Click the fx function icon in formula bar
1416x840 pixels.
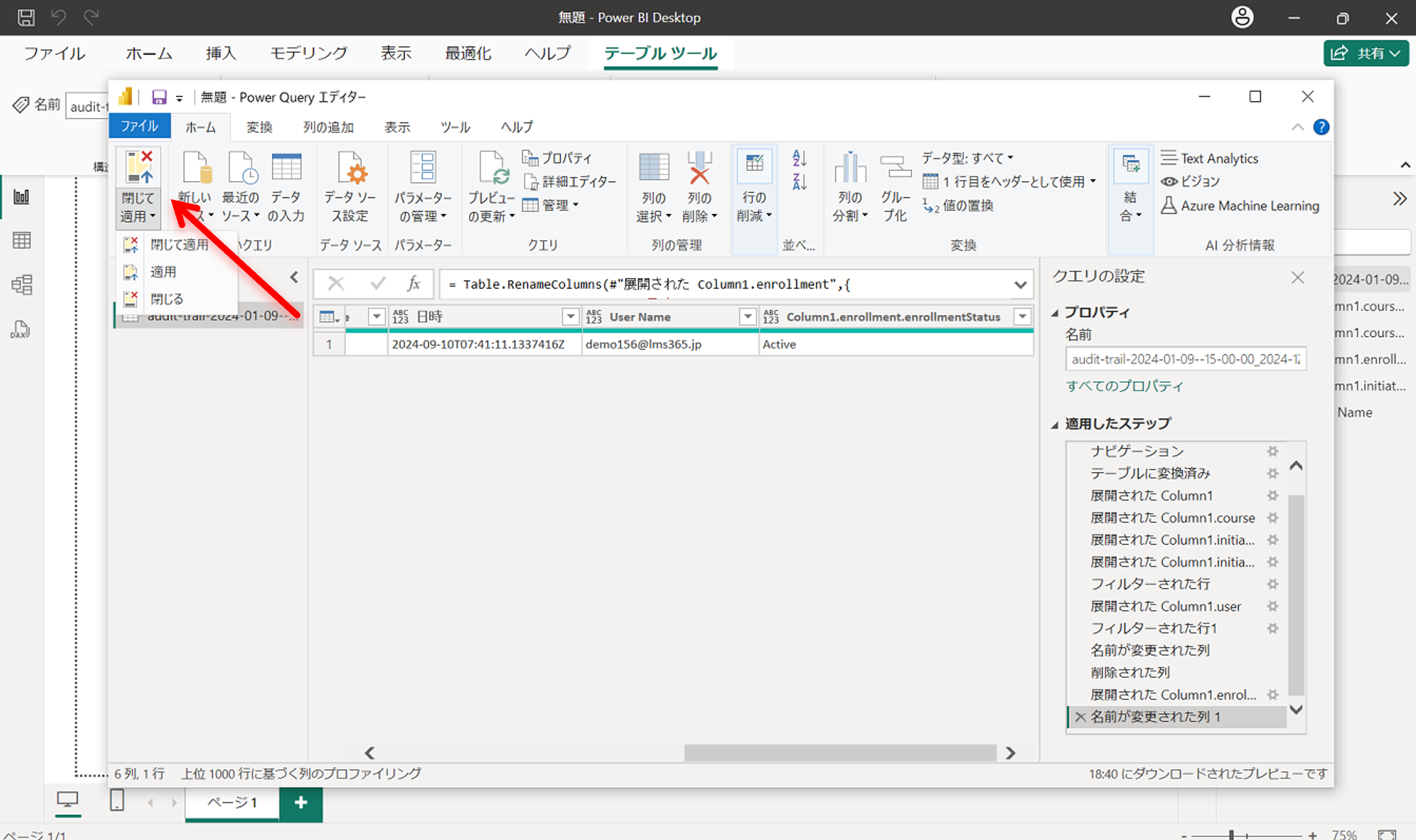(414, 283)
